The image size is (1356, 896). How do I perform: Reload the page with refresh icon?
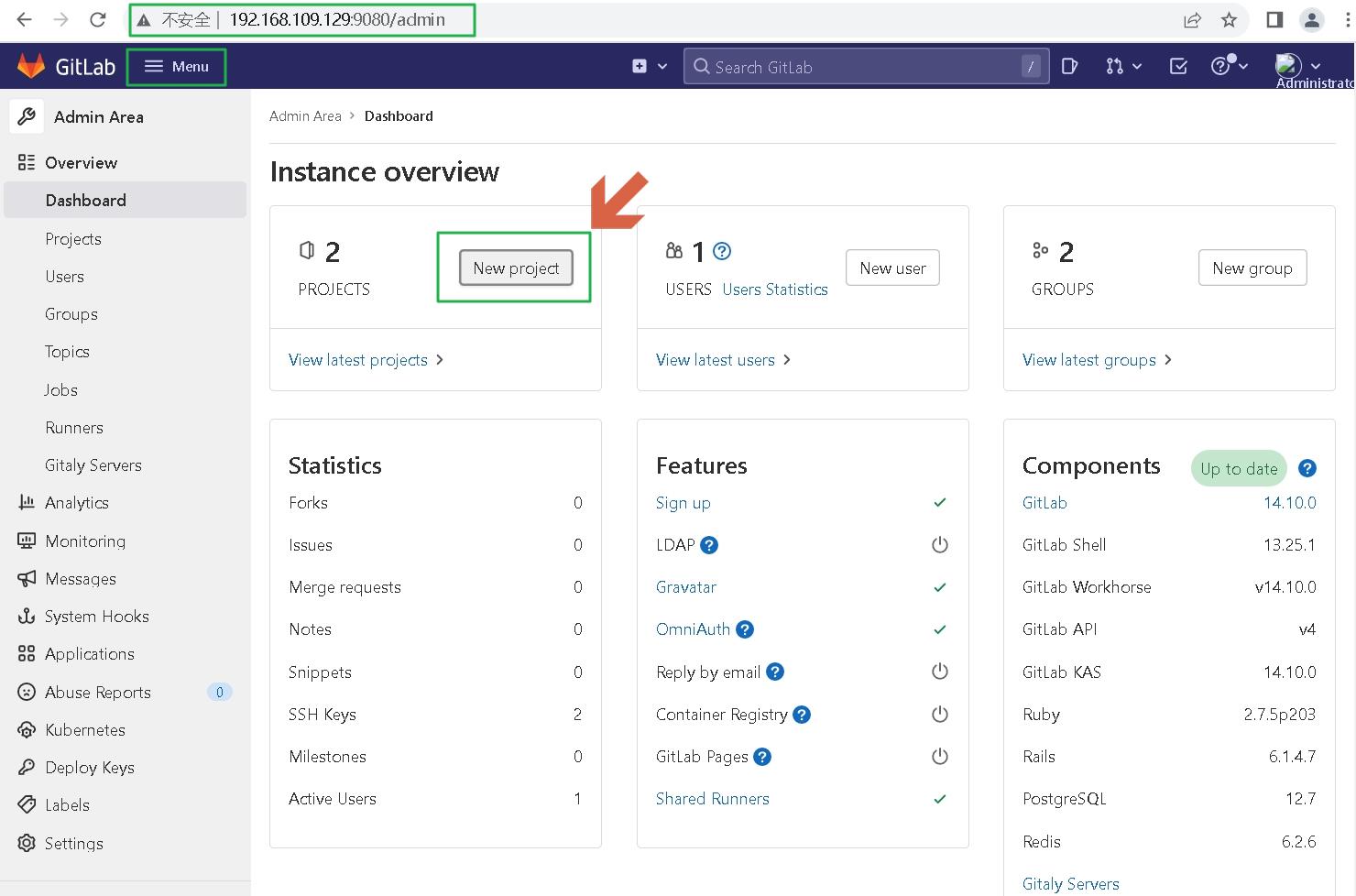tap(97, 19)
